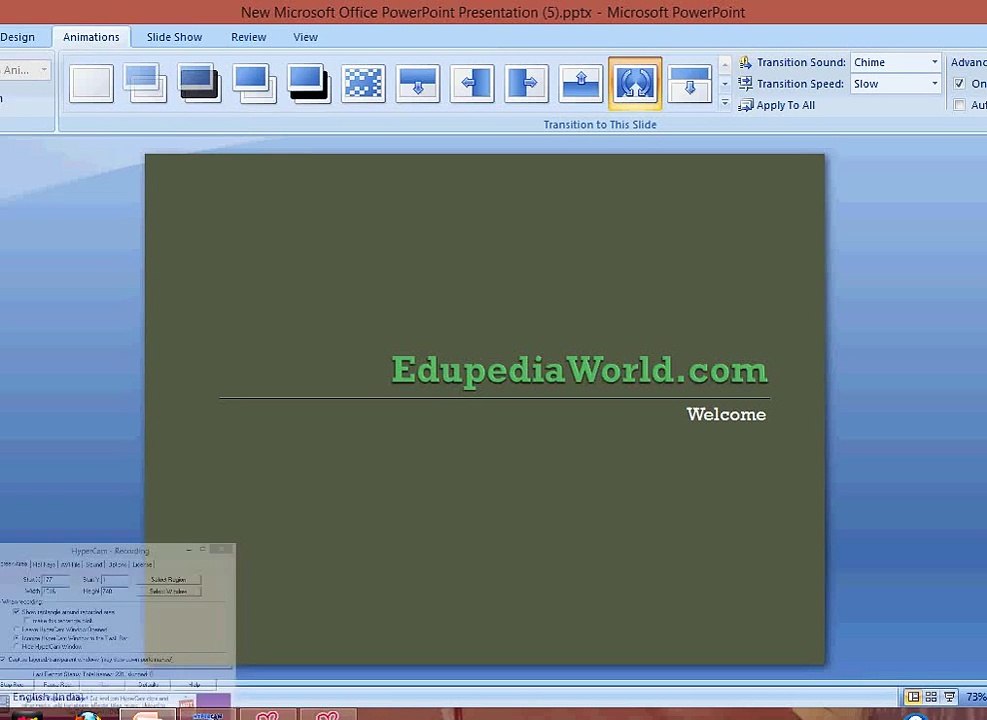This screenshot has width=987, height=720.
Task: Open HyperCam License tab
Action: tap(142, 565)
